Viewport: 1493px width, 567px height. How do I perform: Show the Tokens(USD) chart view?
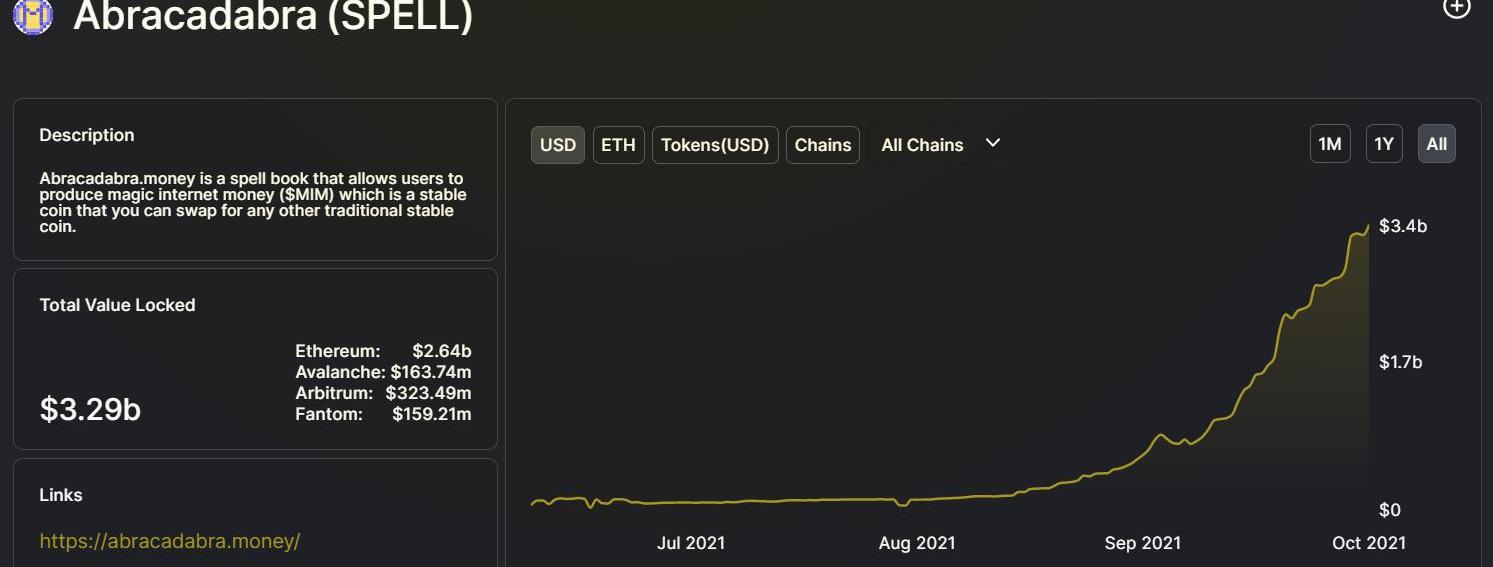point(715,145)
